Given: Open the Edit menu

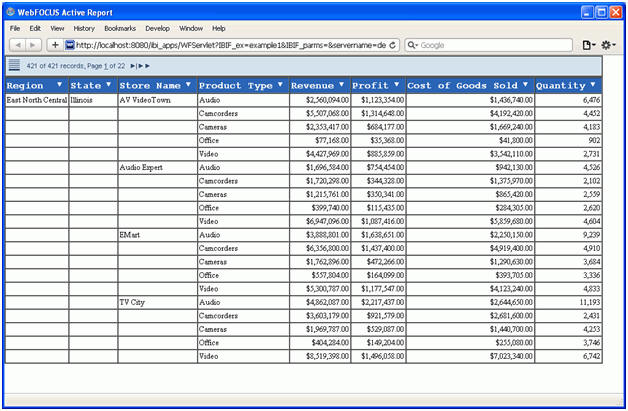Looking at the screenshot, I should pos(35,28).
